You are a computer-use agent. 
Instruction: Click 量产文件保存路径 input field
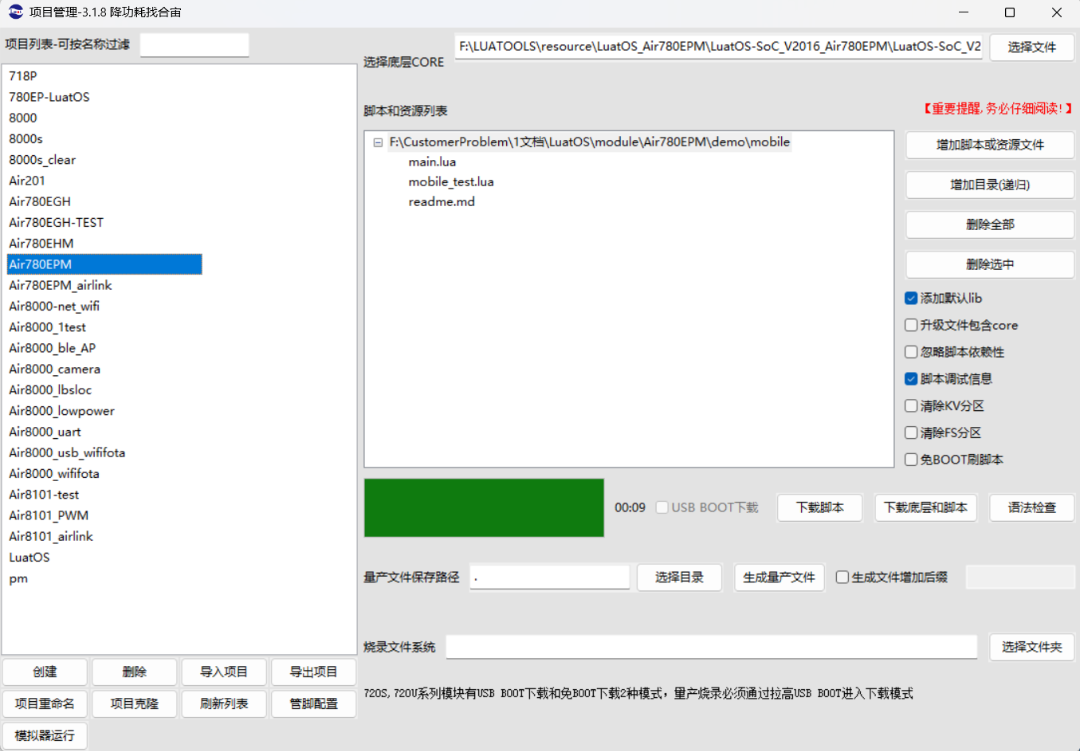(550, 577)
